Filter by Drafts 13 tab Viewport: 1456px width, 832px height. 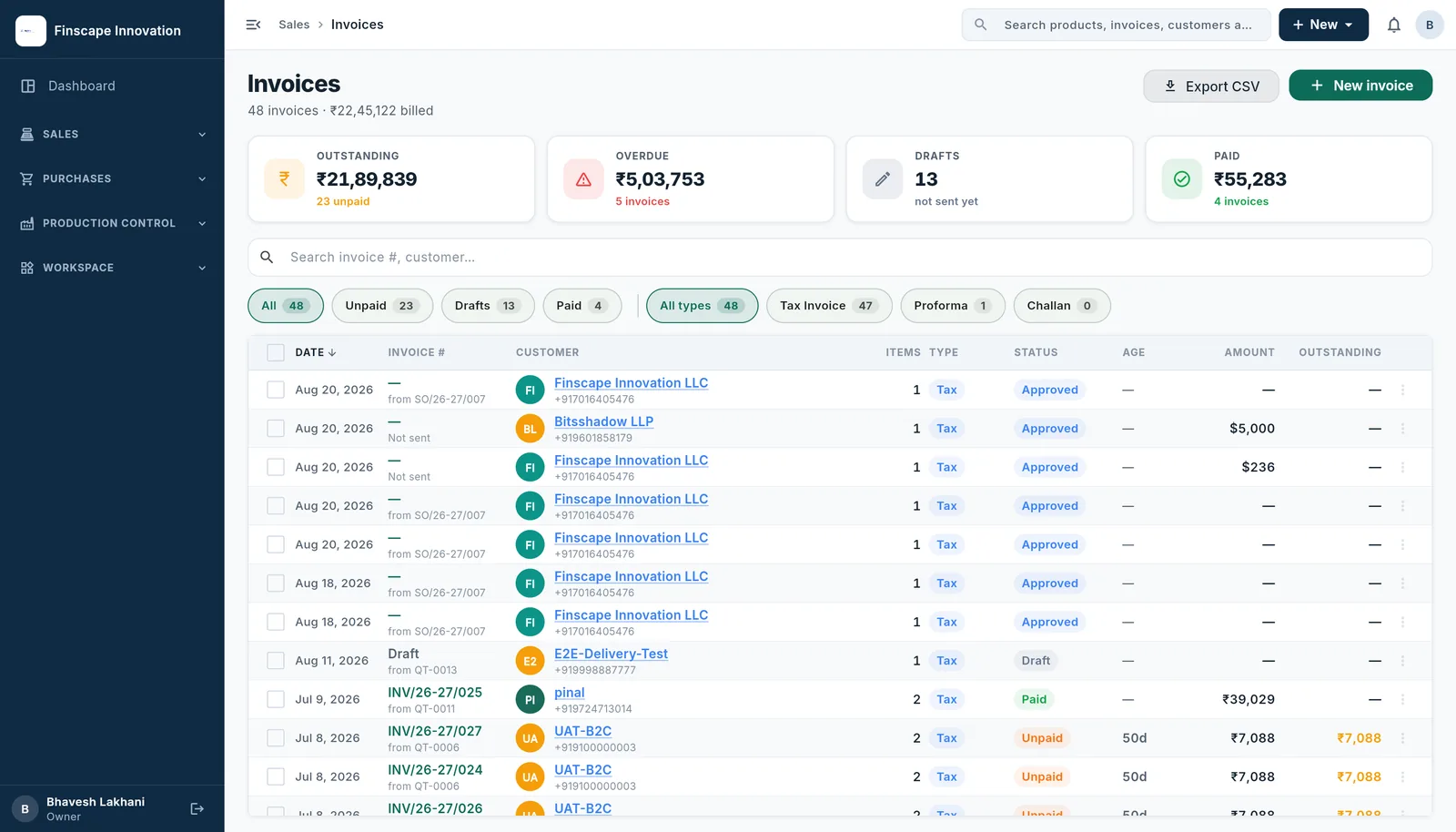pos(488,306)
